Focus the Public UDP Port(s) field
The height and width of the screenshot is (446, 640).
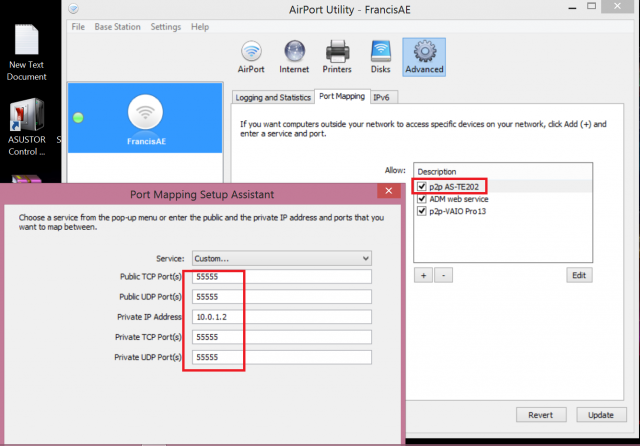282,297
